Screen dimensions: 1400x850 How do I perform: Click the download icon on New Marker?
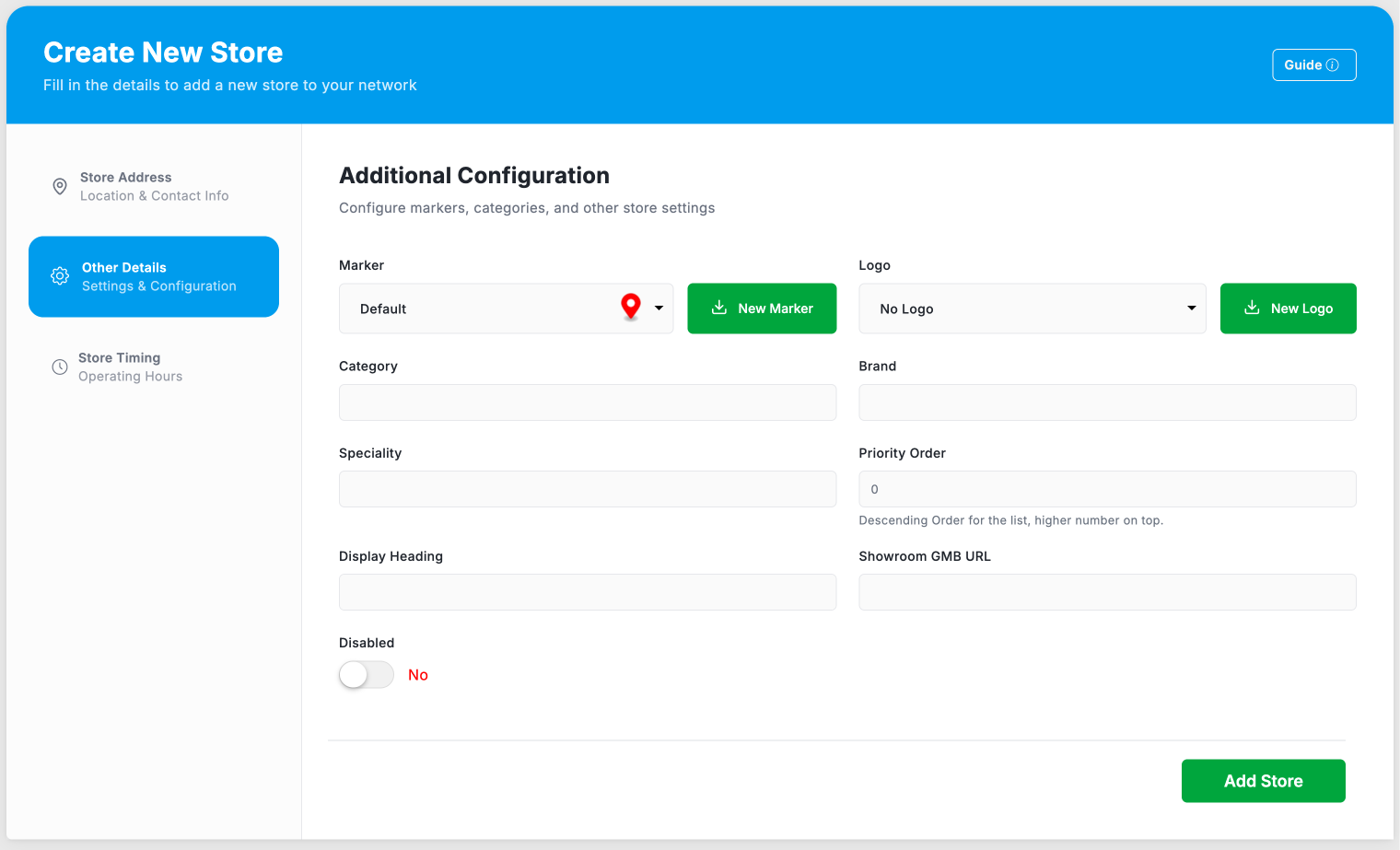pos(719,308)
